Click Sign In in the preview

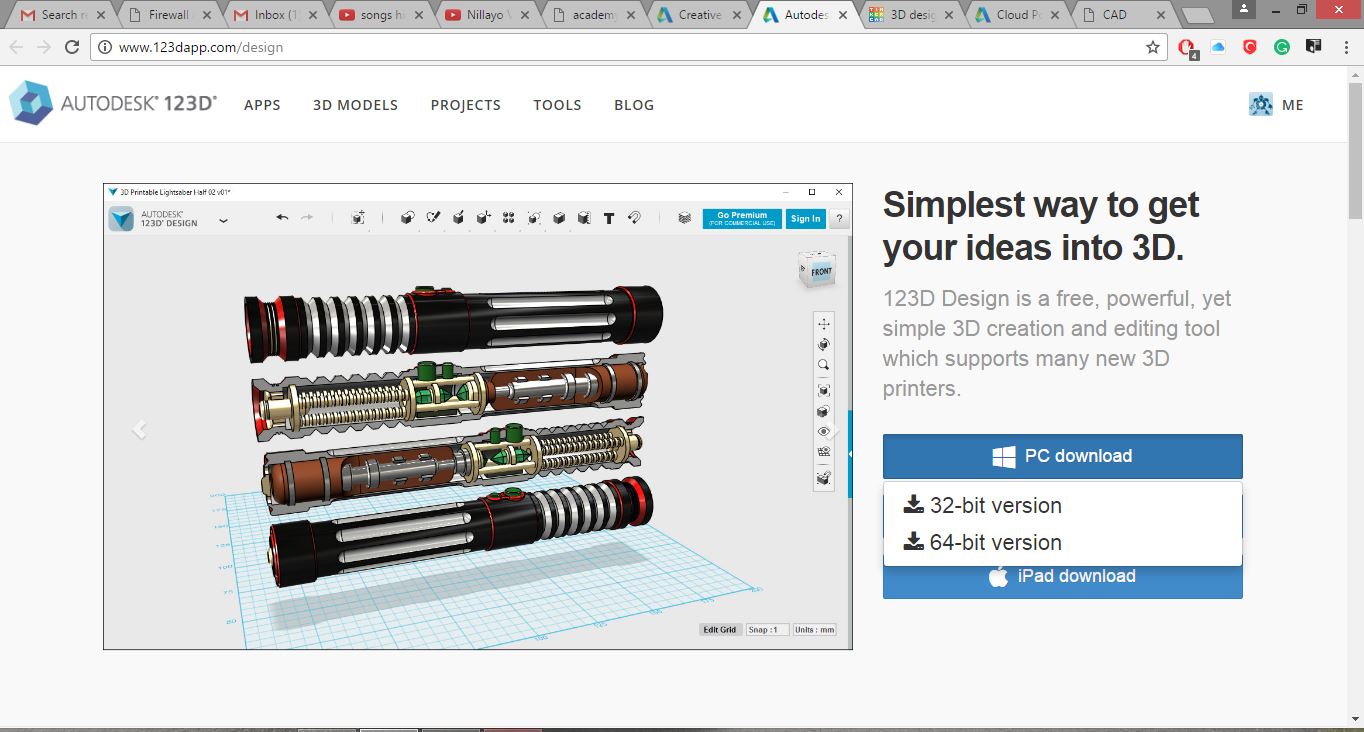(805, 218)
